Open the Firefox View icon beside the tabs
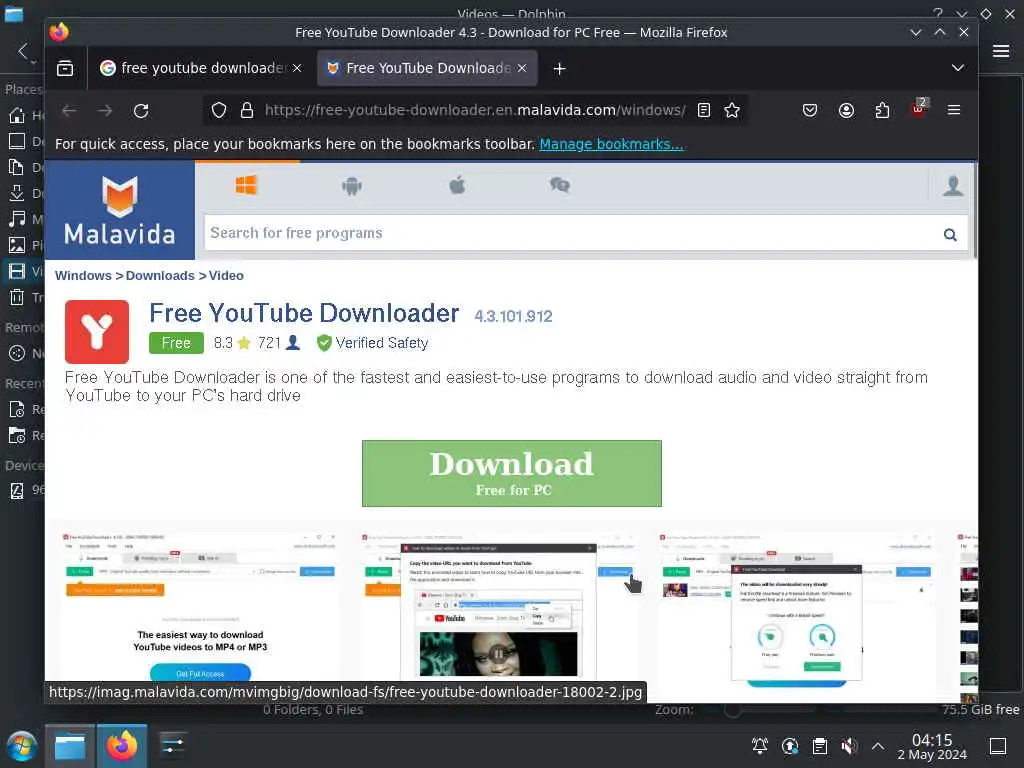This screenshot has height=768, width=1024. click(65, 68)
